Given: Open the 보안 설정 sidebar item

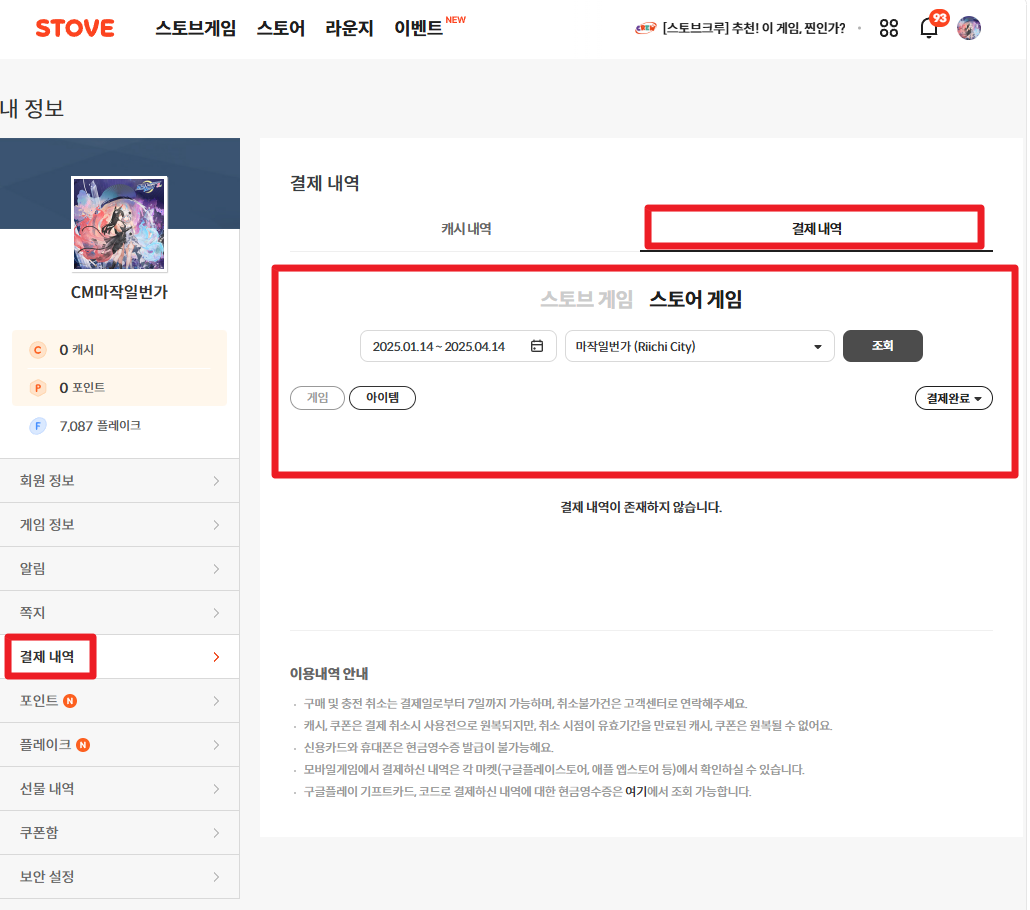Looking at the screenshot, I should tap(120, 877).
